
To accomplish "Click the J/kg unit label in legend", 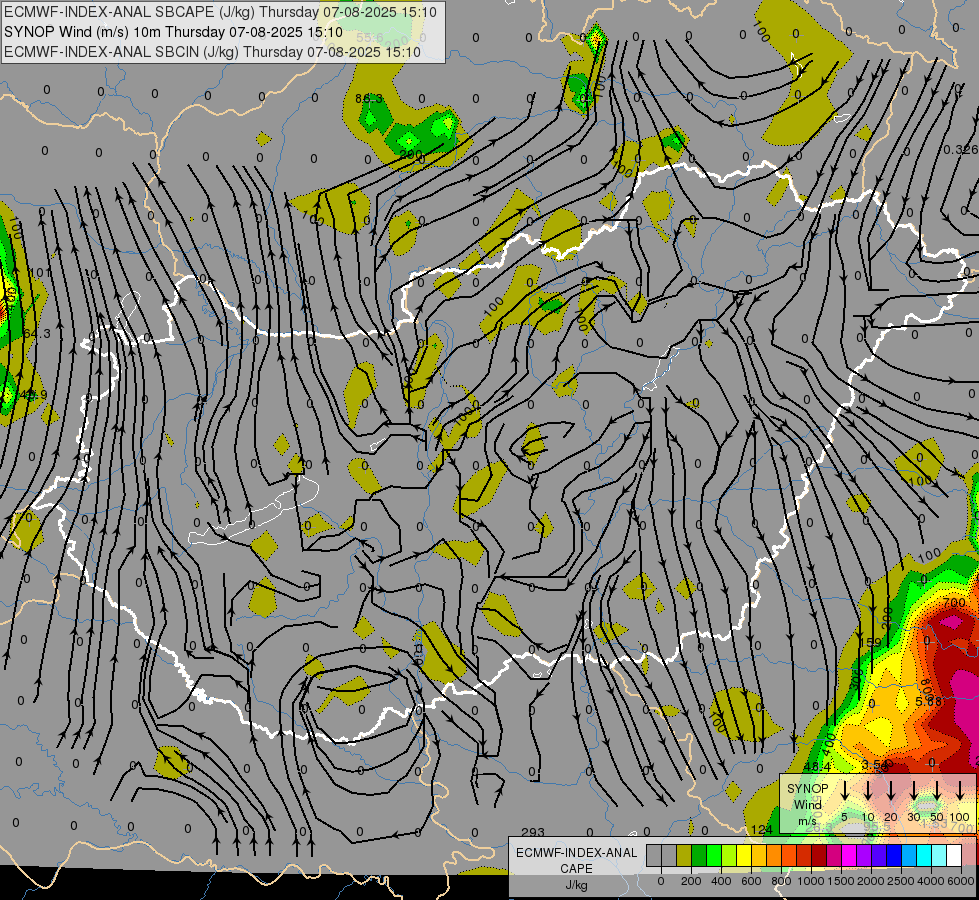I will point(576,885).
